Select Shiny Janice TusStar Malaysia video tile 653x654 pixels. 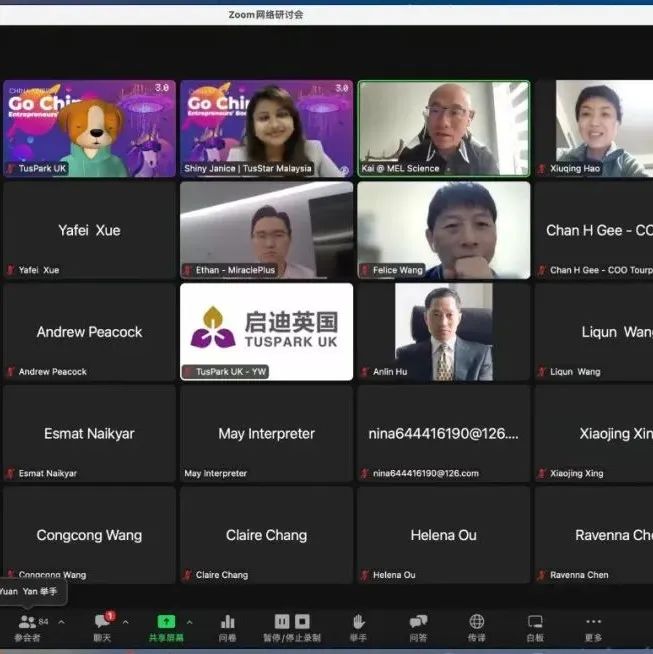[266, 128]
